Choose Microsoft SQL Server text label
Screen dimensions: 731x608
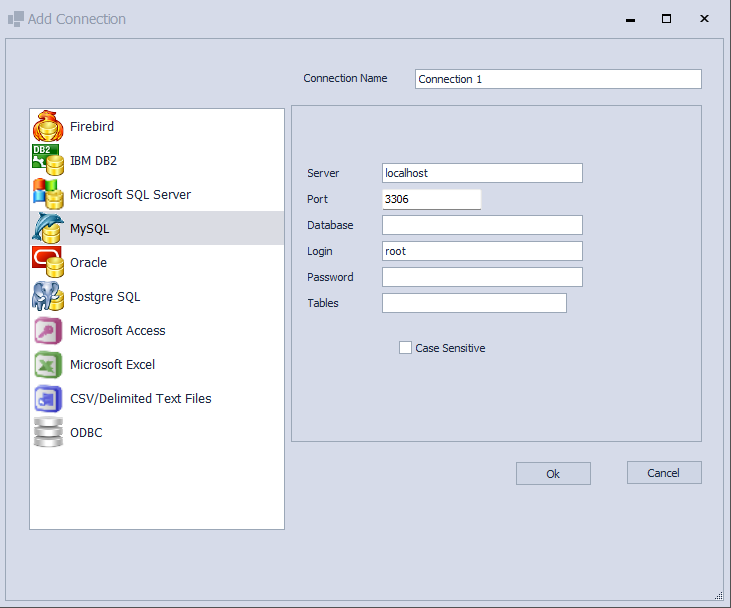click(x=131, y=194)
